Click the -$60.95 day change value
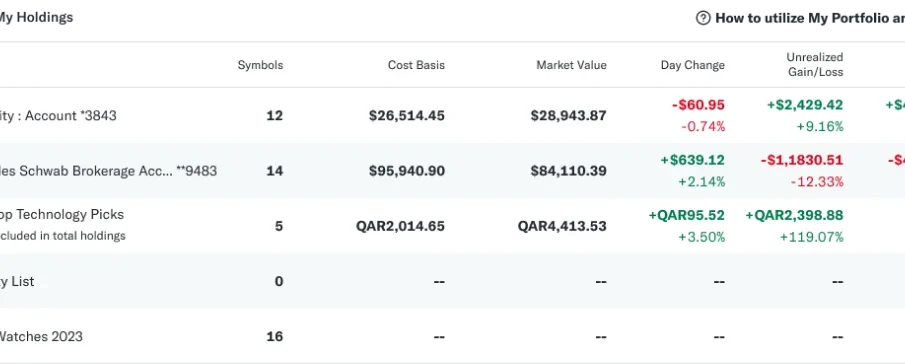Image resolution: width=905 pixels, height=364 pixels. point(698,105)
